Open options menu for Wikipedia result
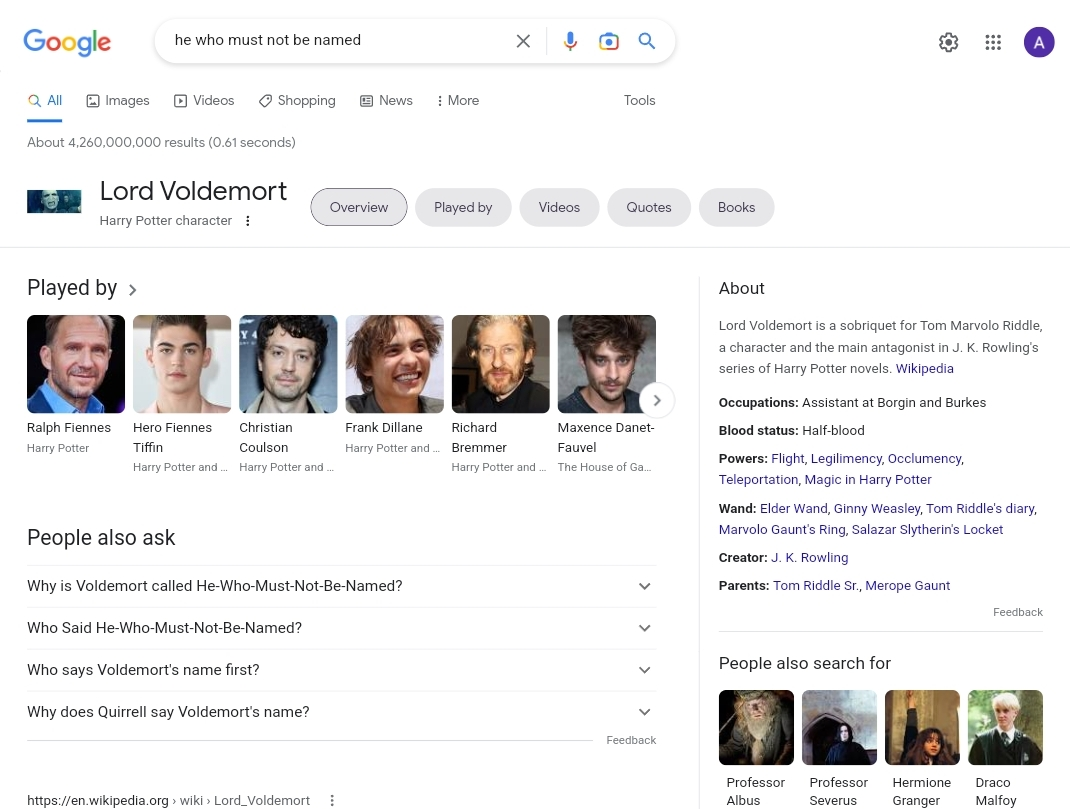The image size is (1070, 809). 332,800
